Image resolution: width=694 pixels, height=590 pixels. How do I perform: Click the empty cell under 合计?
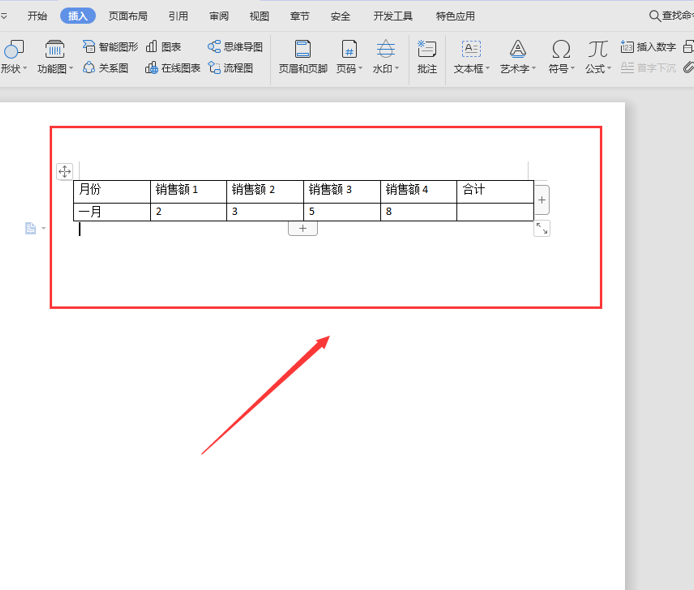[495, 212]
